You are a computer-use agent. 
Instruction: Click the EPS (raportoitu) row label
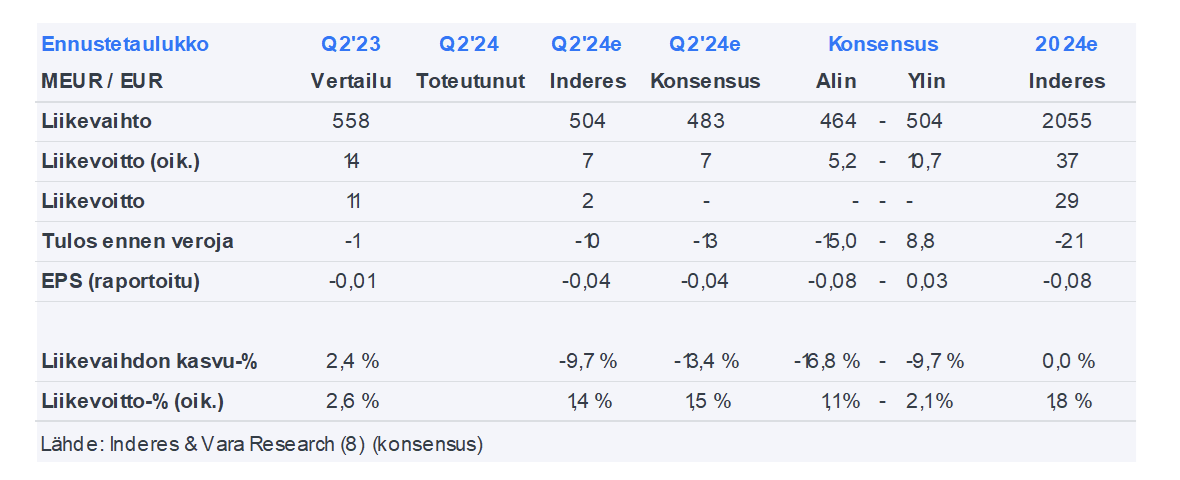[x=121, y=281]
